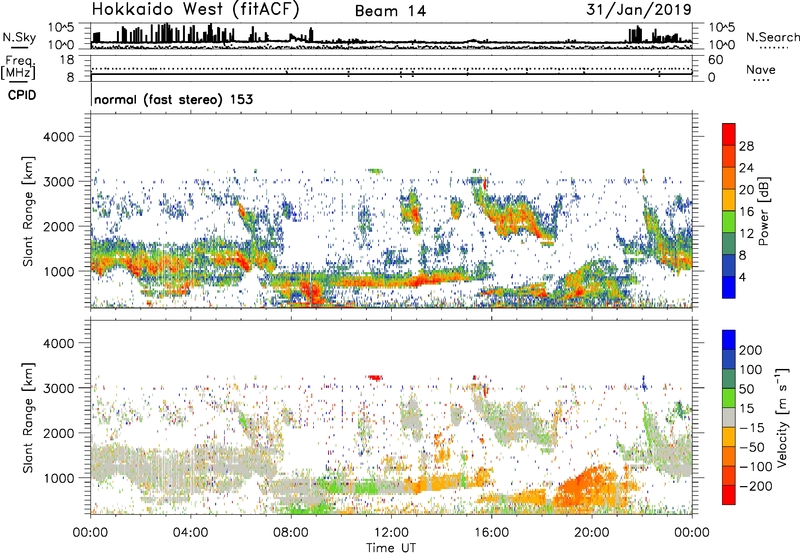Click the "Slant Range [km]" label of velocity panel
Viewport: 800px width, 554px height.
(x=28, y=418)
